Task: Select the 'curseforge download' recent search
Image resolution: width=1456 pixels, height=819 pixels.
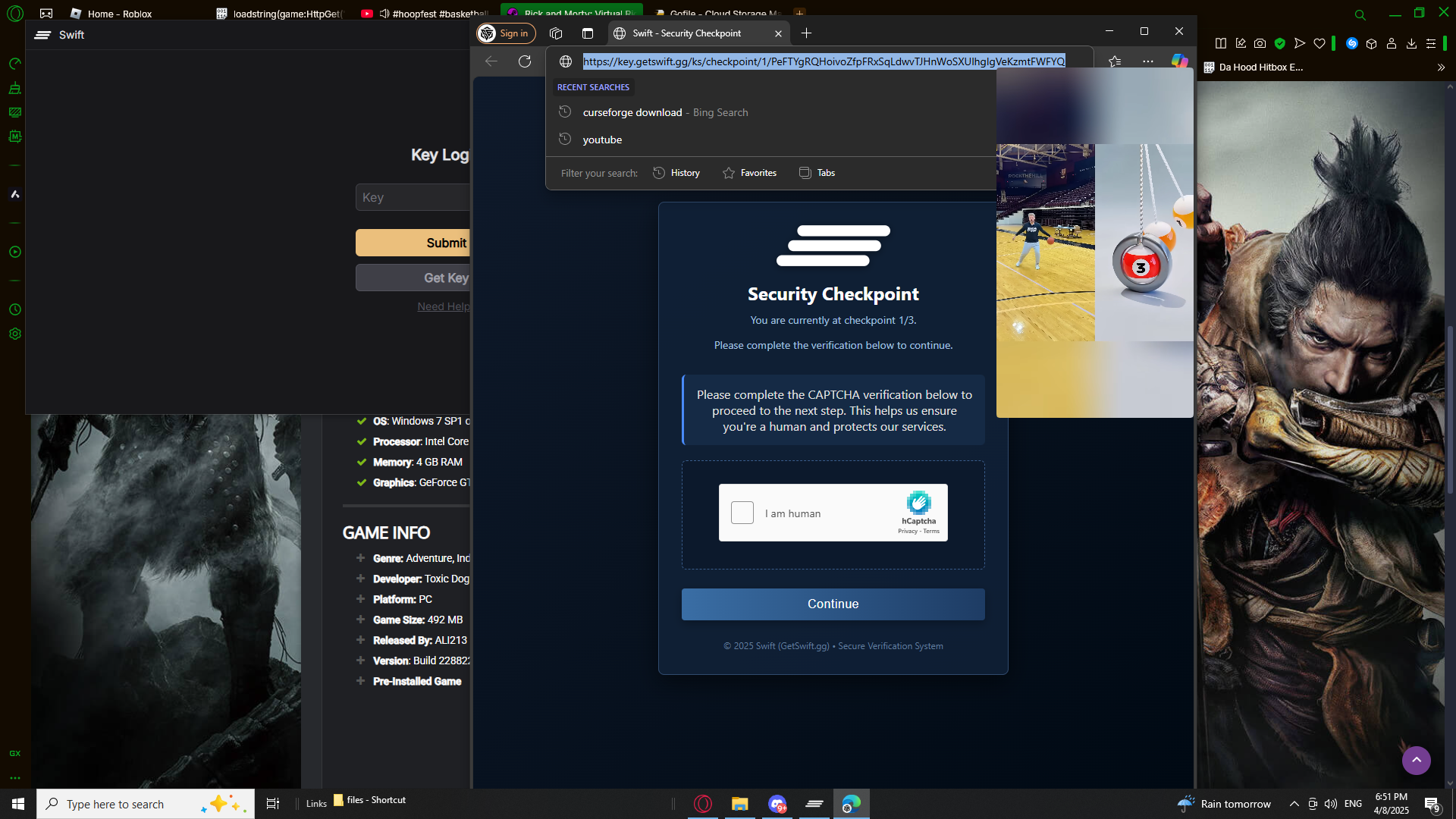Action: [x=632, y=112]
